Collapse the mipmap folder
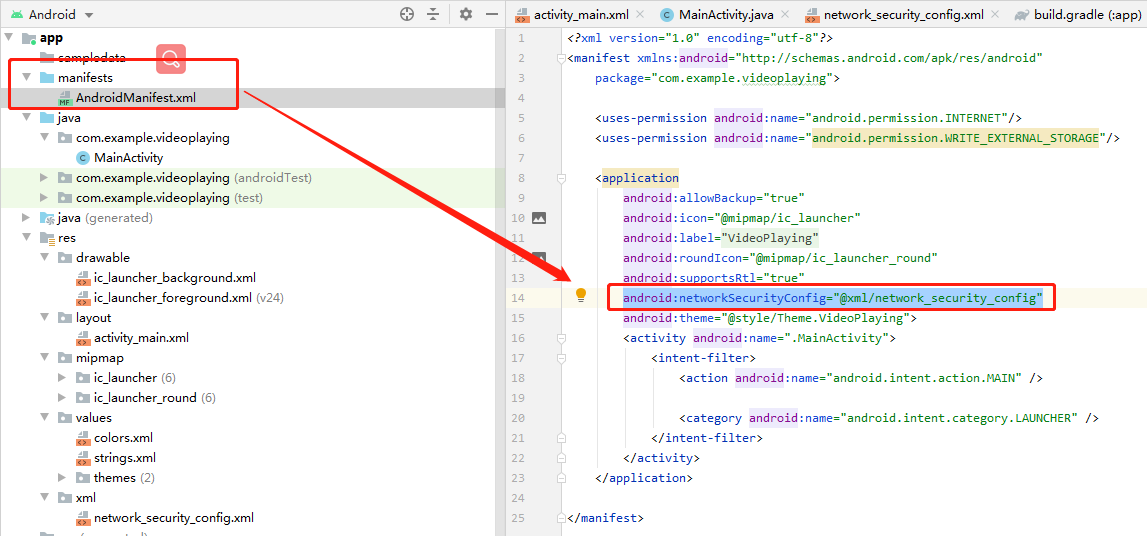Screen dimensions: 1147x536 click(45, 358)
